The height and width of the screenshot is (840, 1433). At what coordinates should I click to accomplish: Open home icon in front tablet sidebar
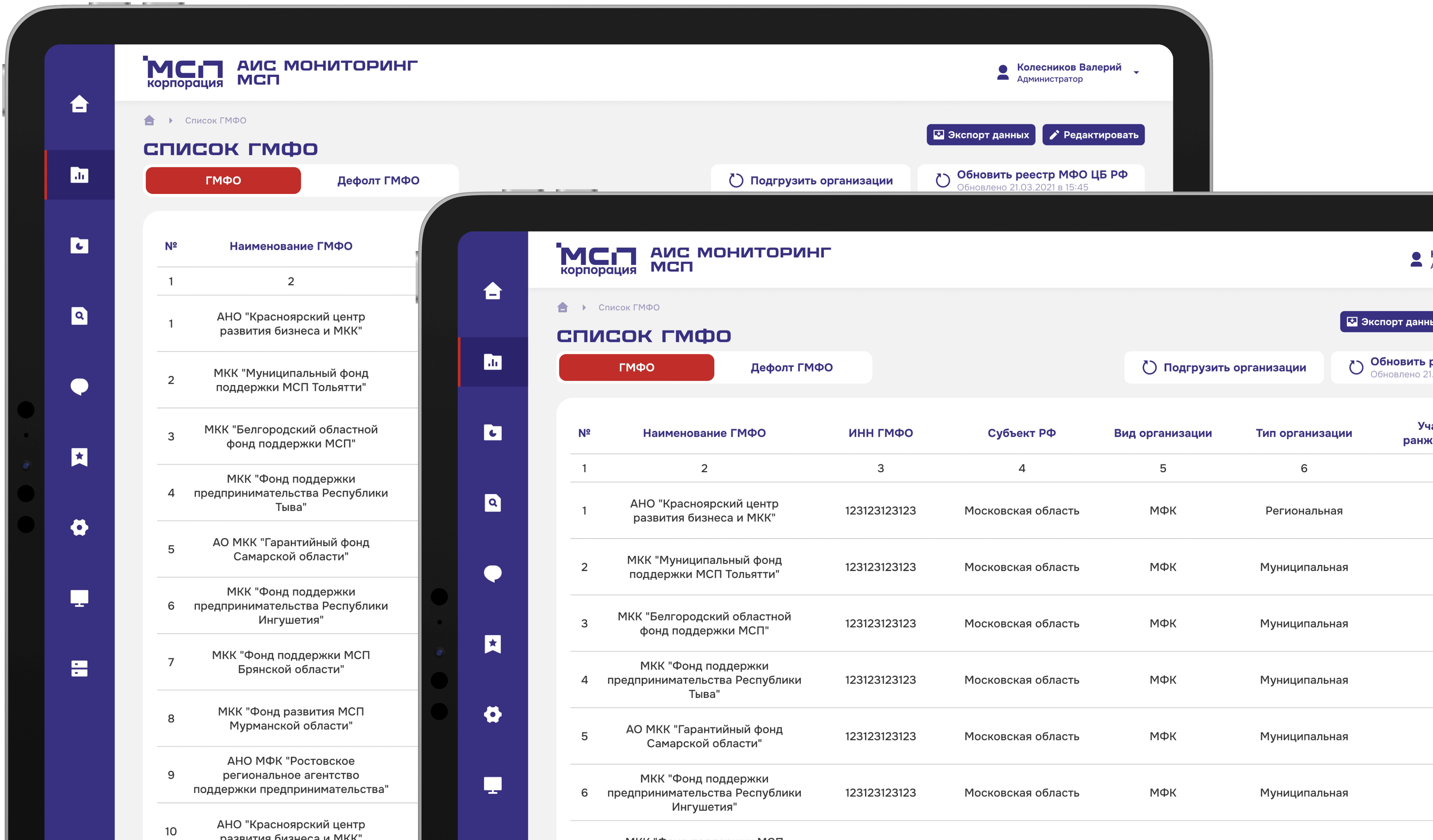pyautogui.click(x=493, y=291)
